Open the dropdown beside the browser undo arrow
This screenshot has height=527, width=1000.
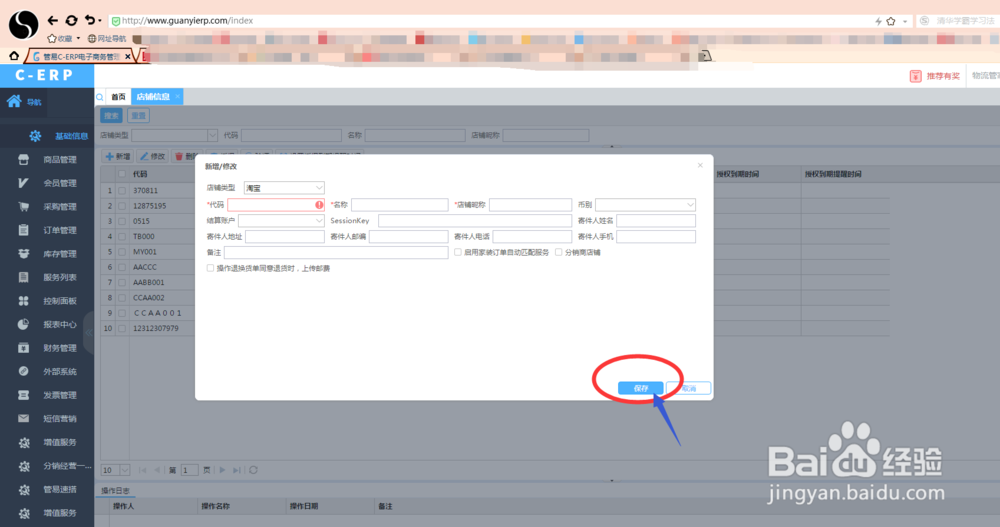99,21
